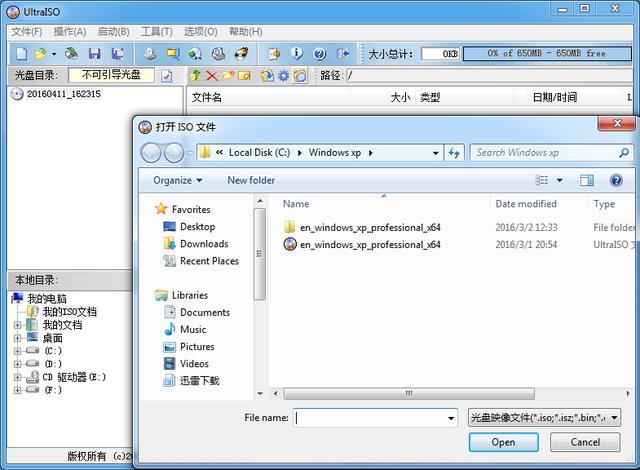Click in the File name input field
Screen dimensions: 640x470
tap(370, 418)
